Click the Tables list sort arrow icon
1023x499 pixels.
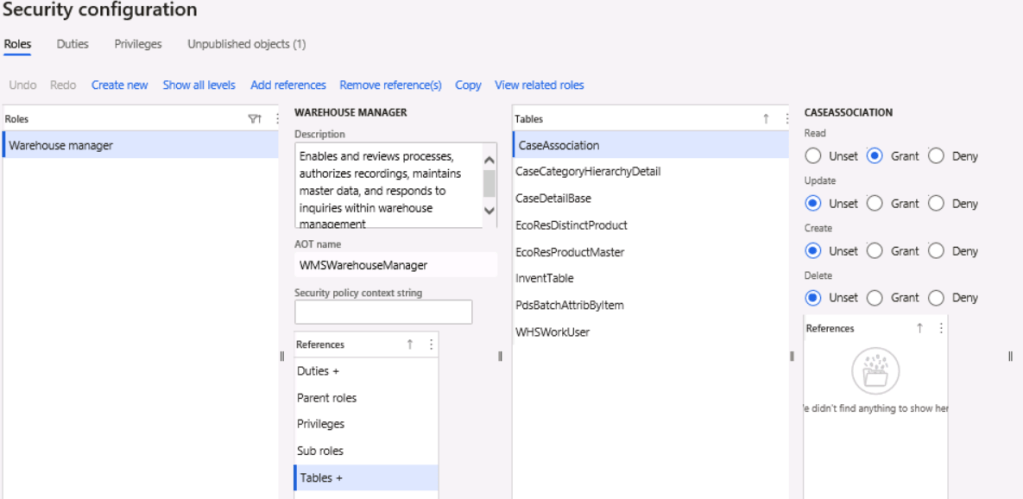coord(766,119)
